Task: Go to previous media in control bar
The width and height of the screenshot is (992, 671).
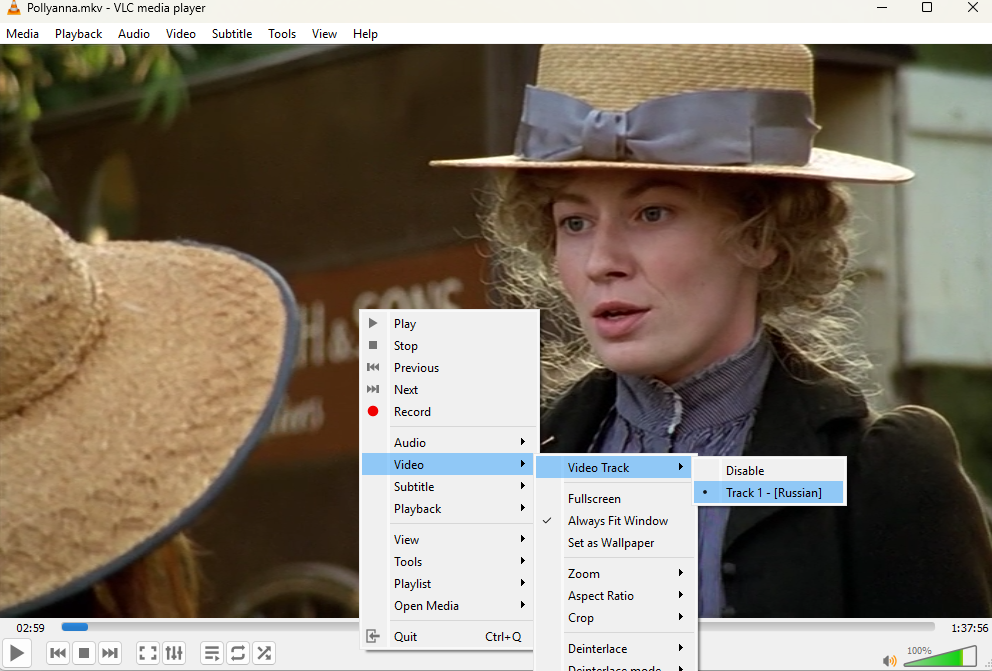Action: [x=58, y=653]
